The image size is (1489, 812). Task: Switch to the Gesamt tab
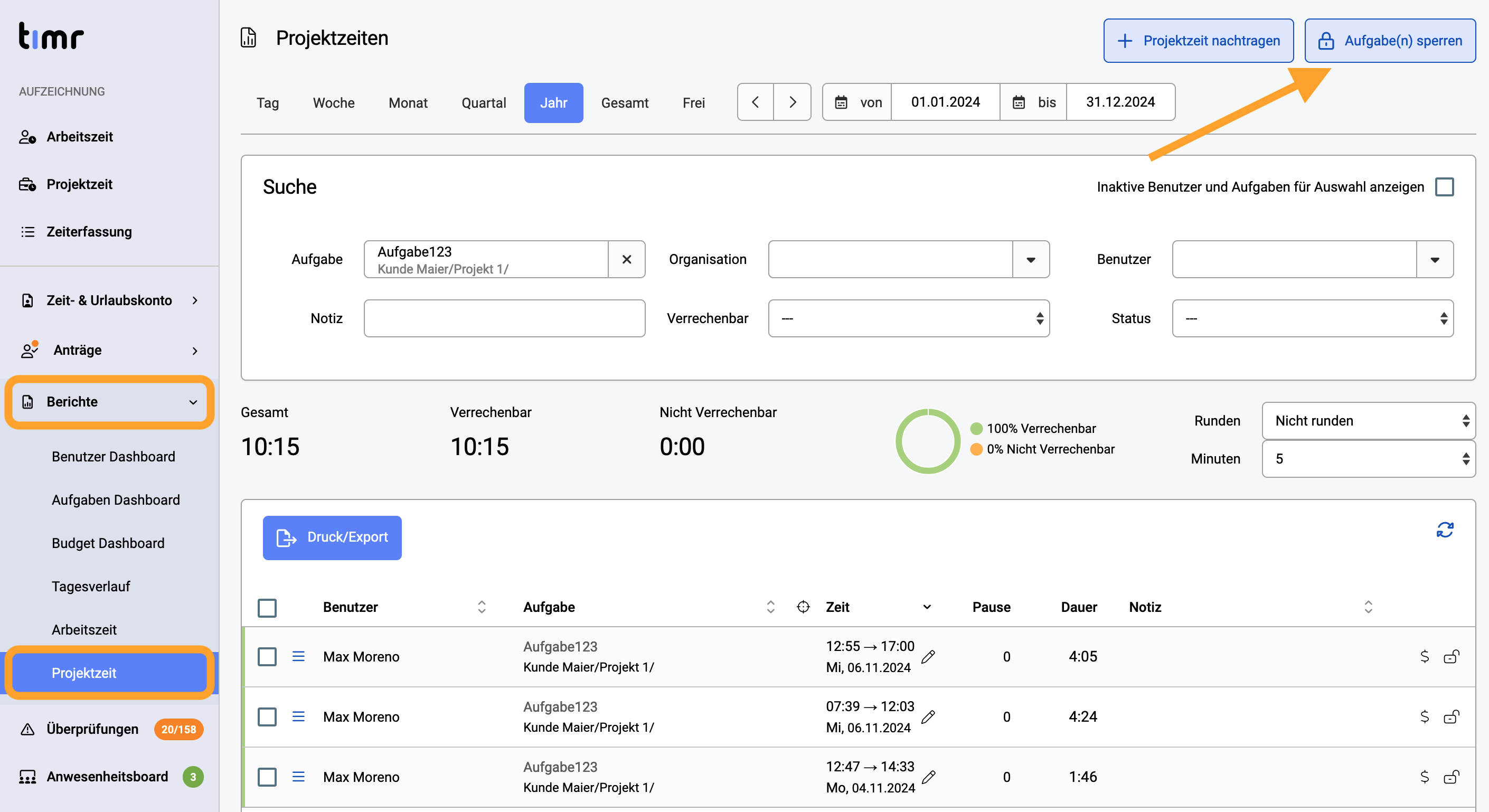tap(624, 103)
